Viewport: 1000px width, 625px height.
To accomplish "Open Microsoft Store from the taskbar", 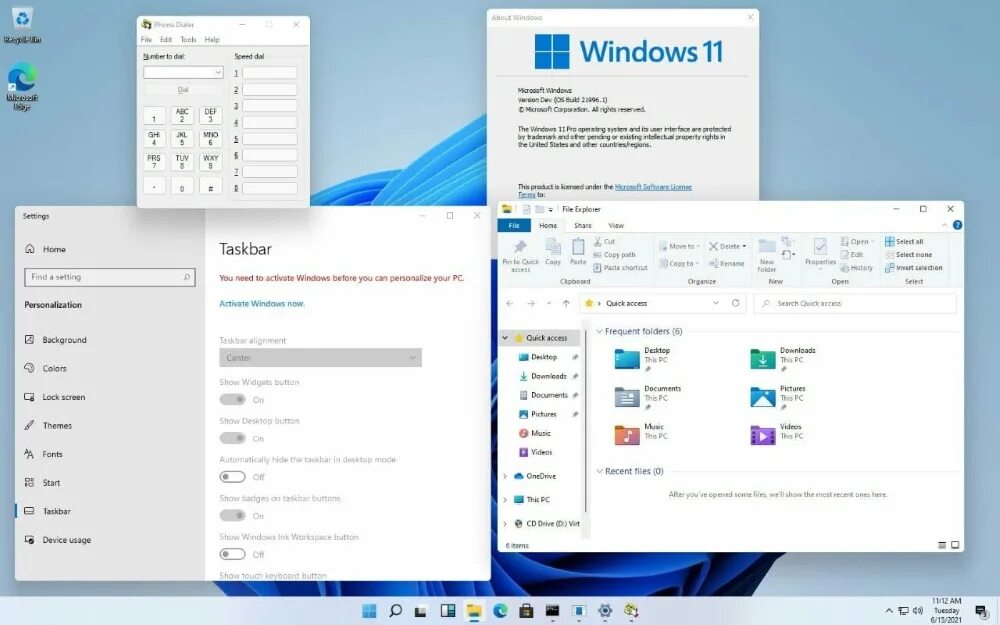I will tap(526, 611).
